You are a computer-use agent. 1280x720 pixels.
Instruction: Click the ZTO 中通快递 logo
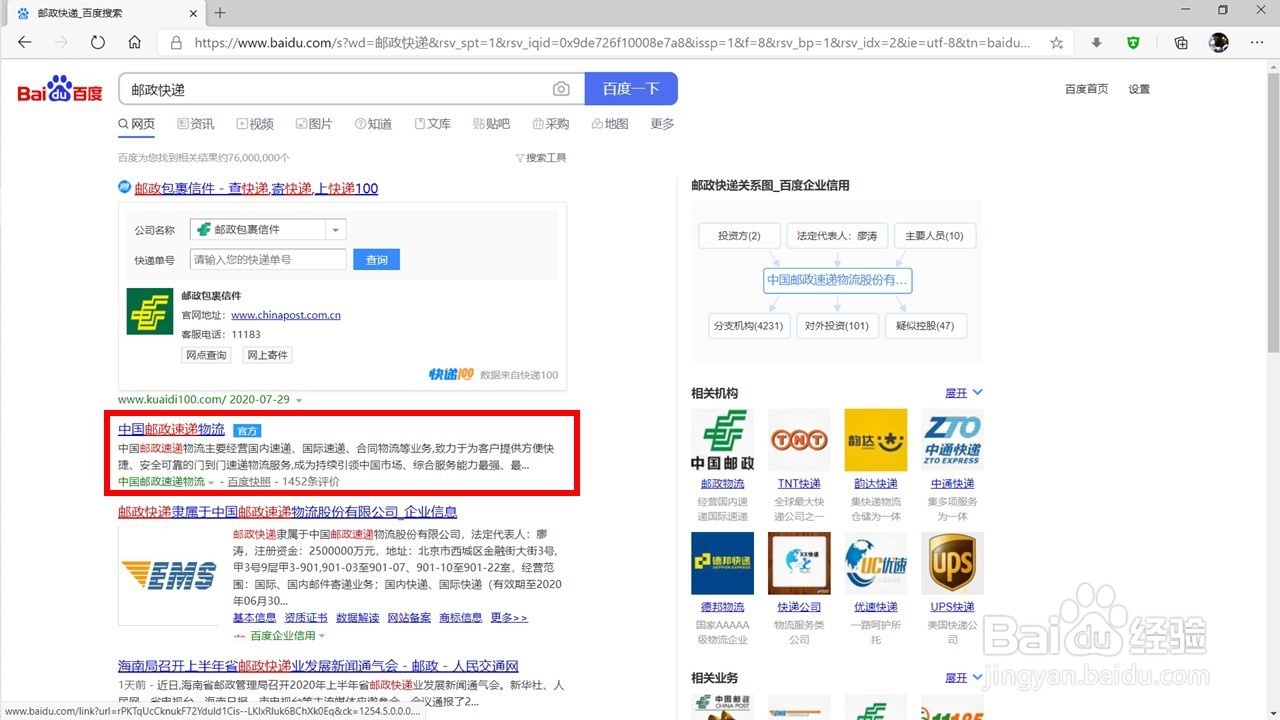[x=952, y=439]
